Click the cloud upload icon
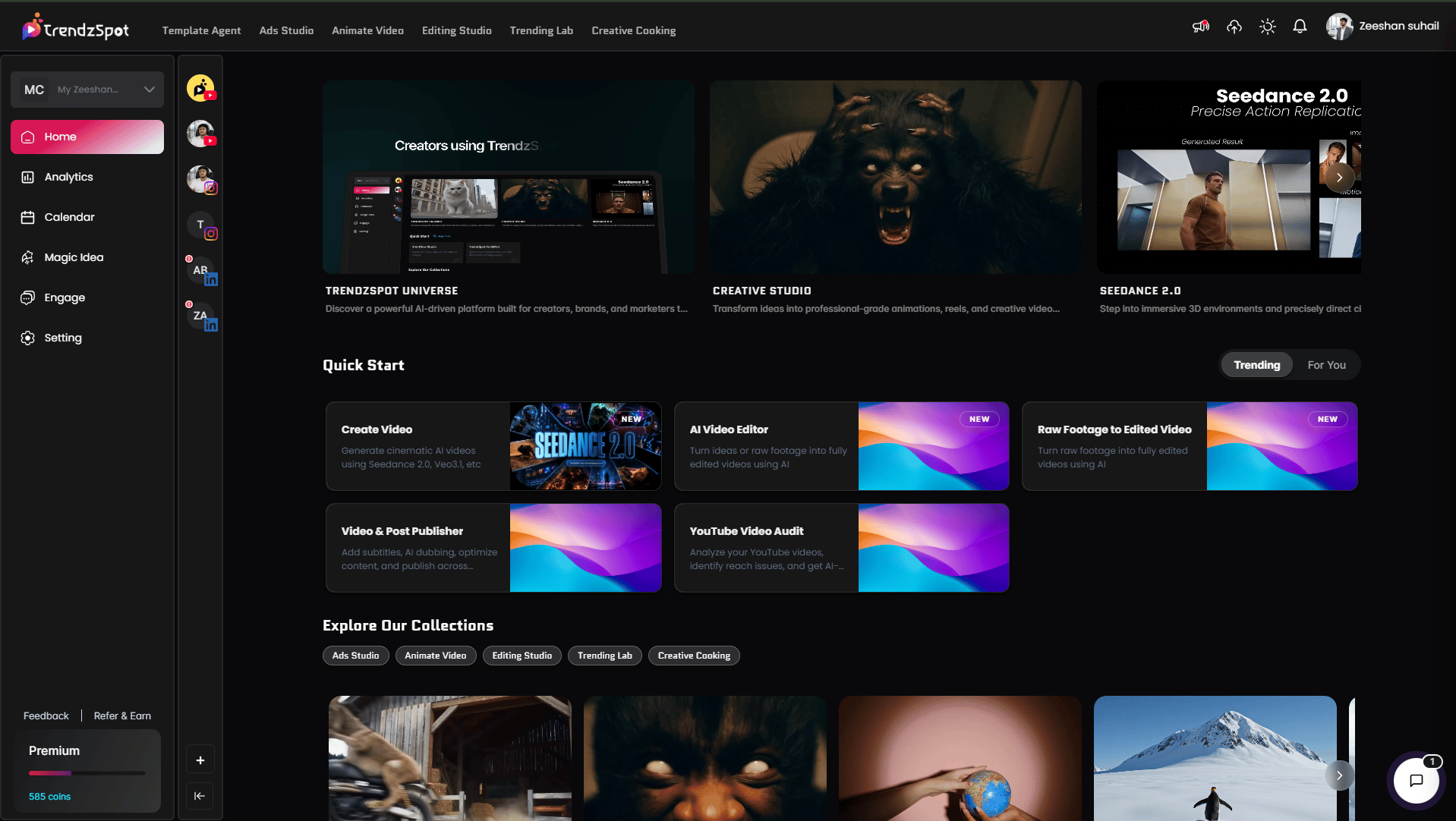This screenshot has height=821, width=1456. [1234, 27]
